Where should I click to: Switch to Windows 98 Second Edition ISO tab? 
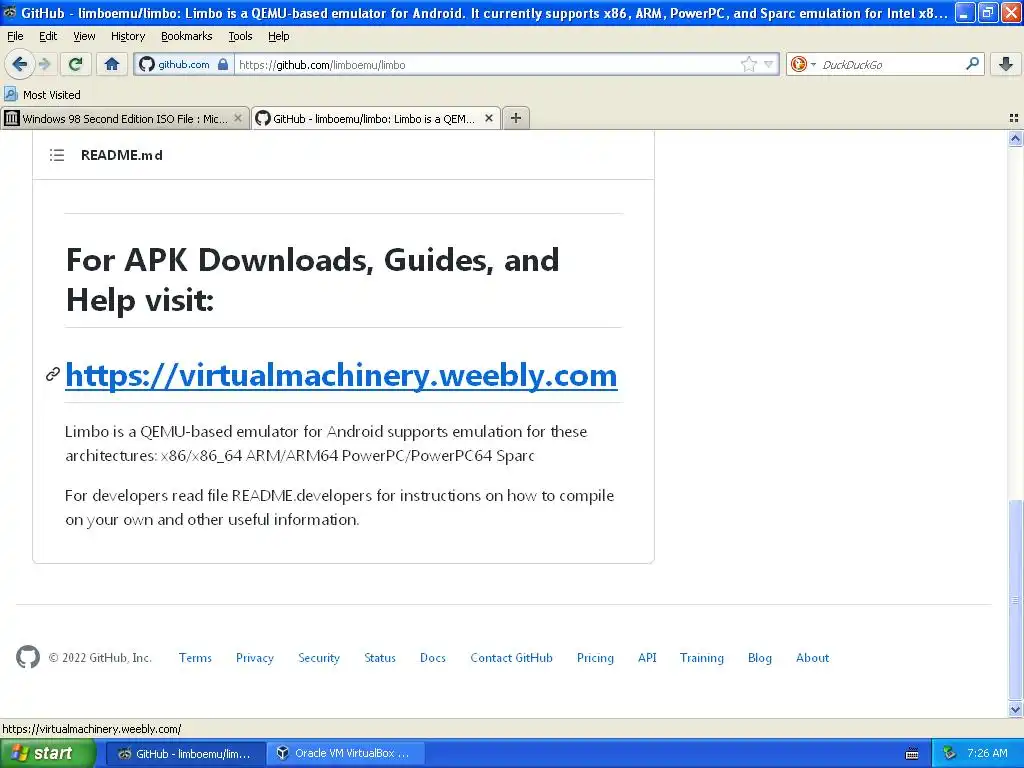pyautogui.click(x=124, y=119)
